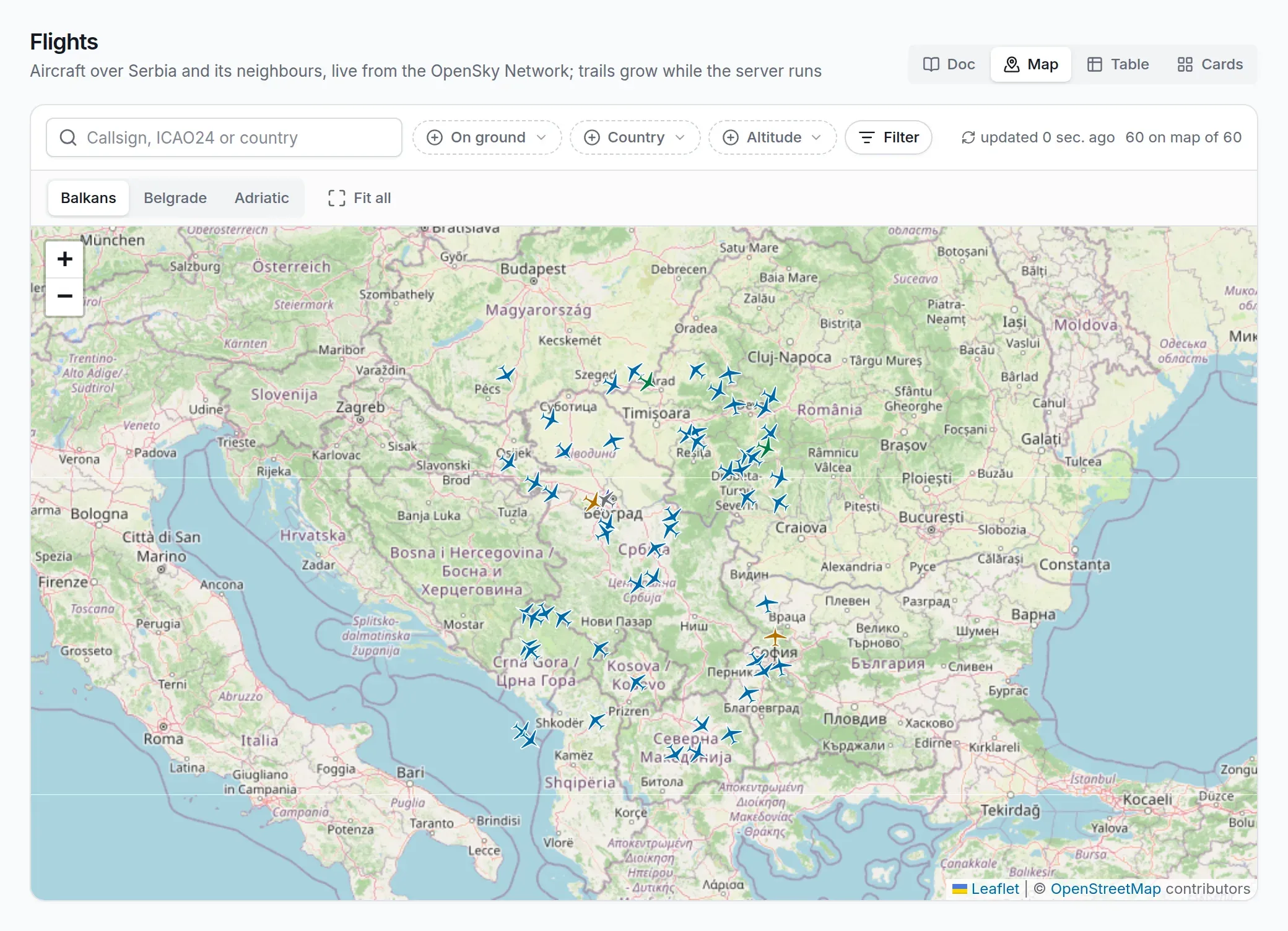This screenshot has width=1288, height=931.
Task: Select the Map view tab
Action: 1030,64
